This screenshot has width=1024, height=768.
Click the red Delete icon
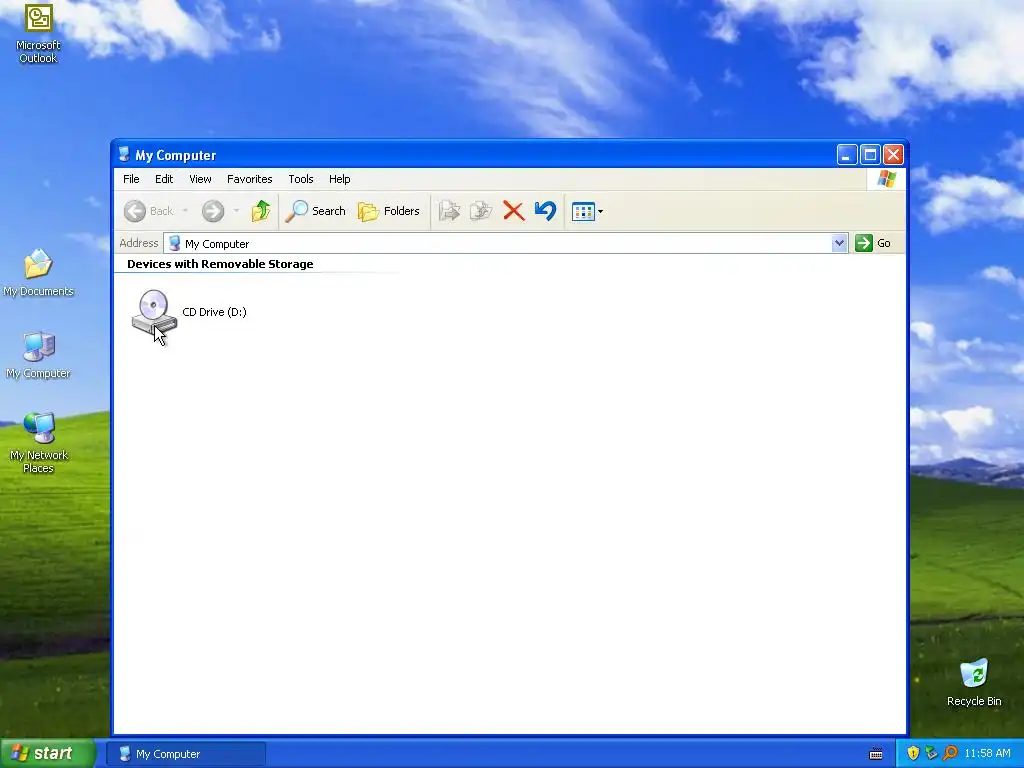(514, 211)
